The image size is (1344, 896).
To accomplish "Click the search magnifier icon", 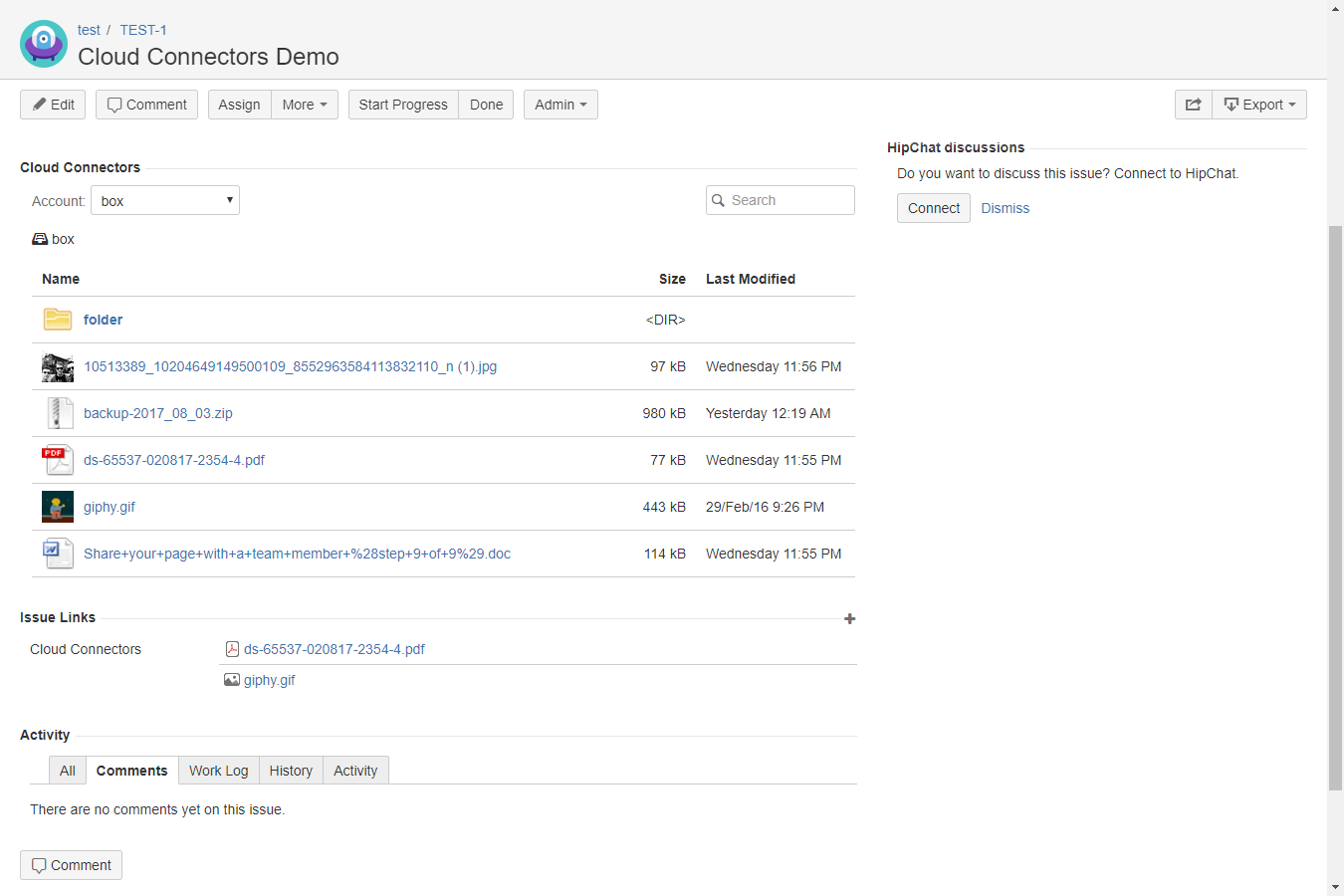I will pyautogui.click(x=718, y=200).
